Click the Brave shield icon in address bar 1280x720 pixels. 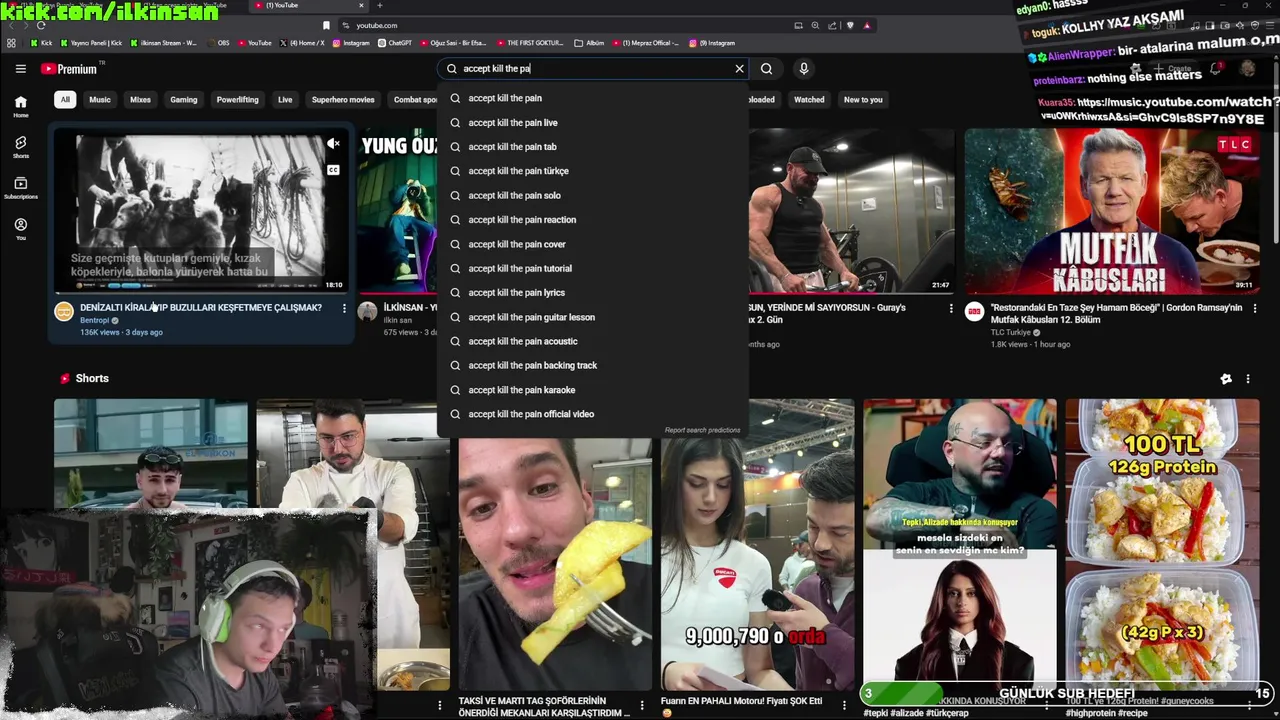coord(851,25)
